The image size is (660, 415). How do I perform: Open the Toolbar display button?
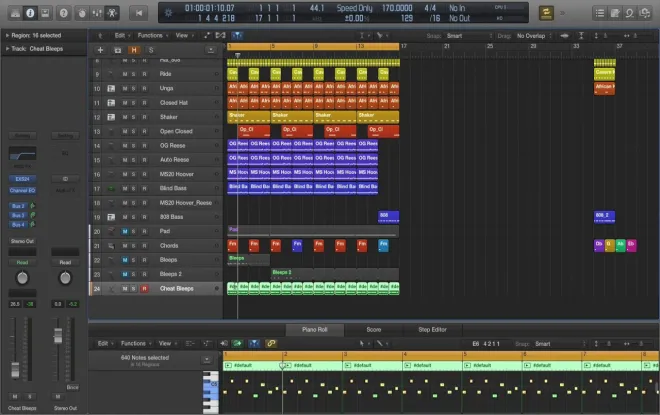(45, 13)
